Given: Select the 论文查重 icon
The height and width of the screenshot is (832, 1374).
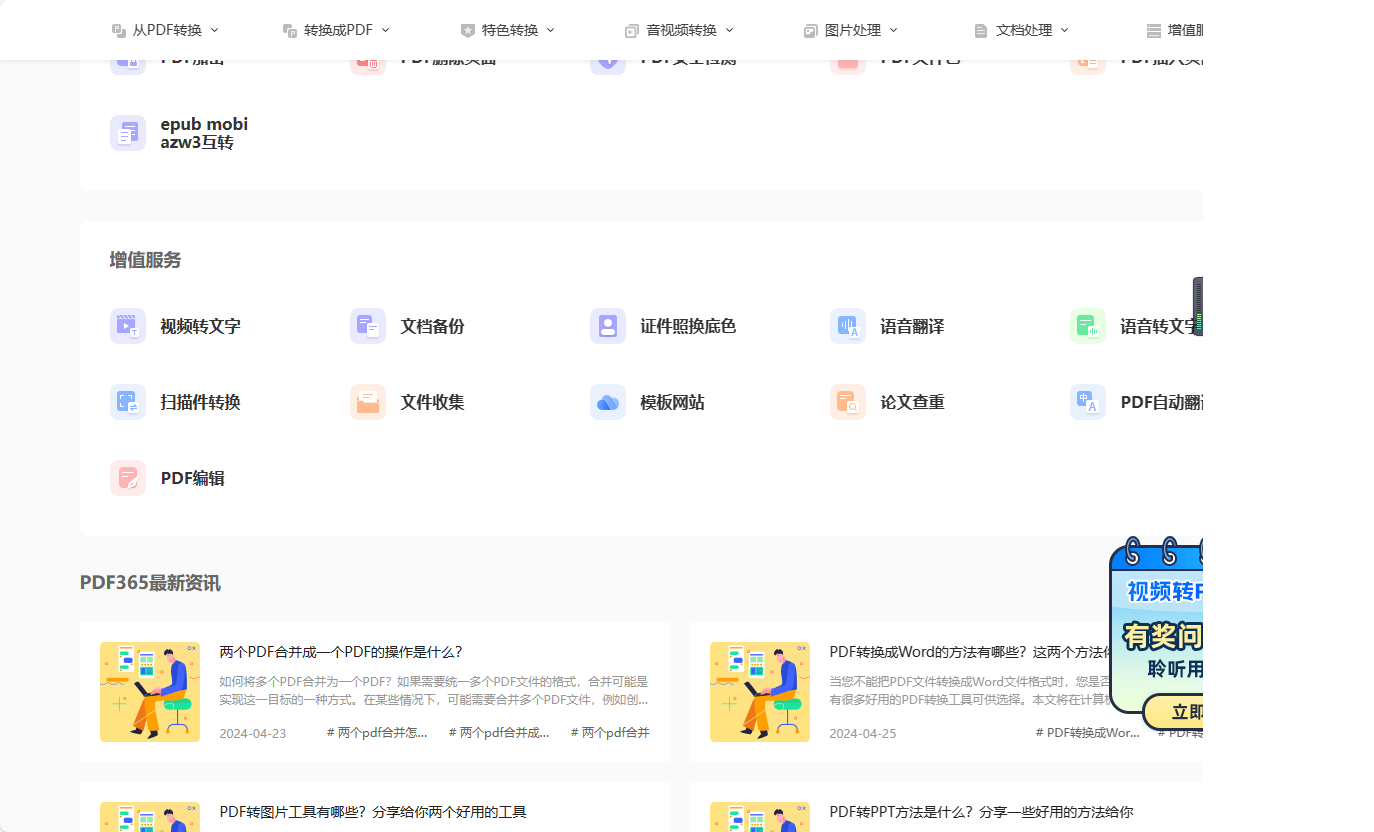Looking at the screenshot, I should (848, 402).
